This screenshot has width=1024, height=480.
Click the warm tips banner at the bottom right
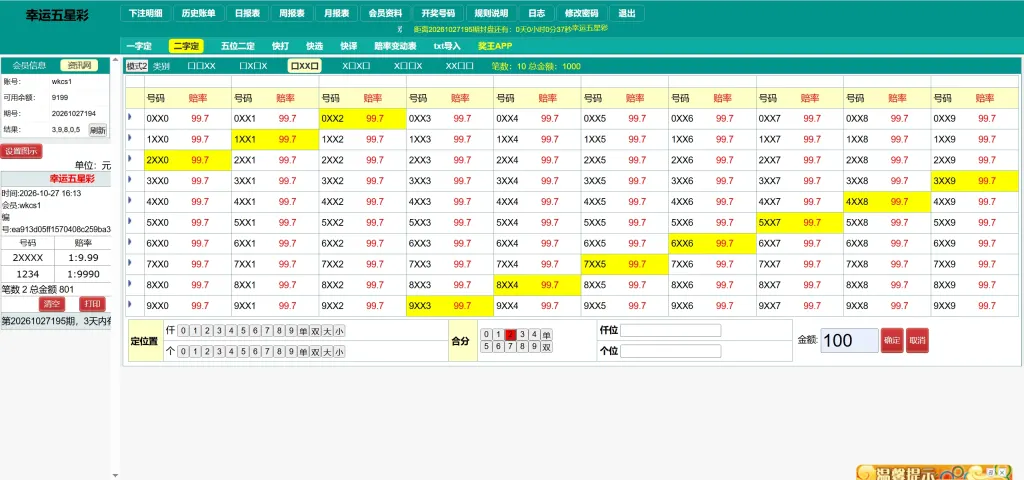(x=934, y=472)
